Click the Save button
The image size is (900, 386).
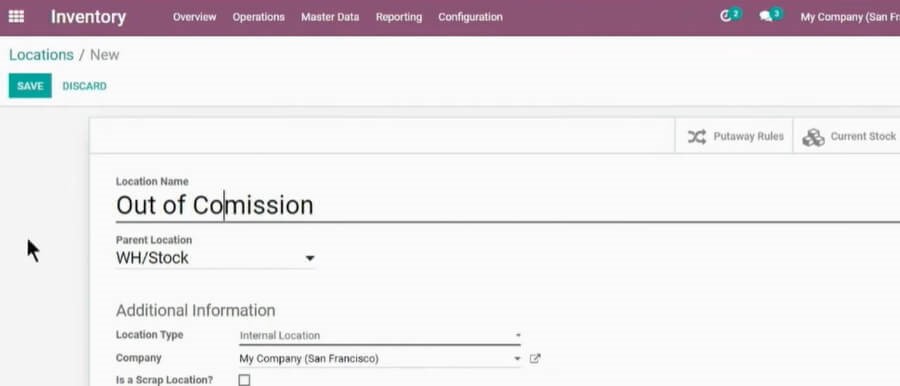tap(30, 86)
